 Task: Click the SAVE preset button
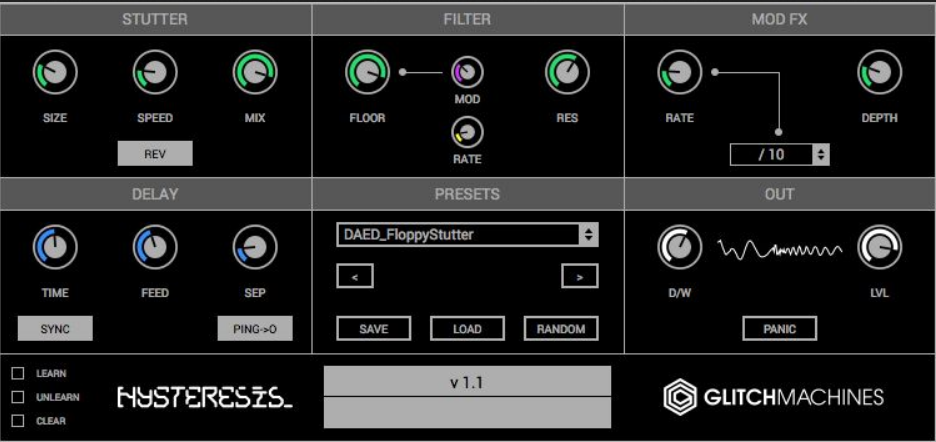[374, 329]
